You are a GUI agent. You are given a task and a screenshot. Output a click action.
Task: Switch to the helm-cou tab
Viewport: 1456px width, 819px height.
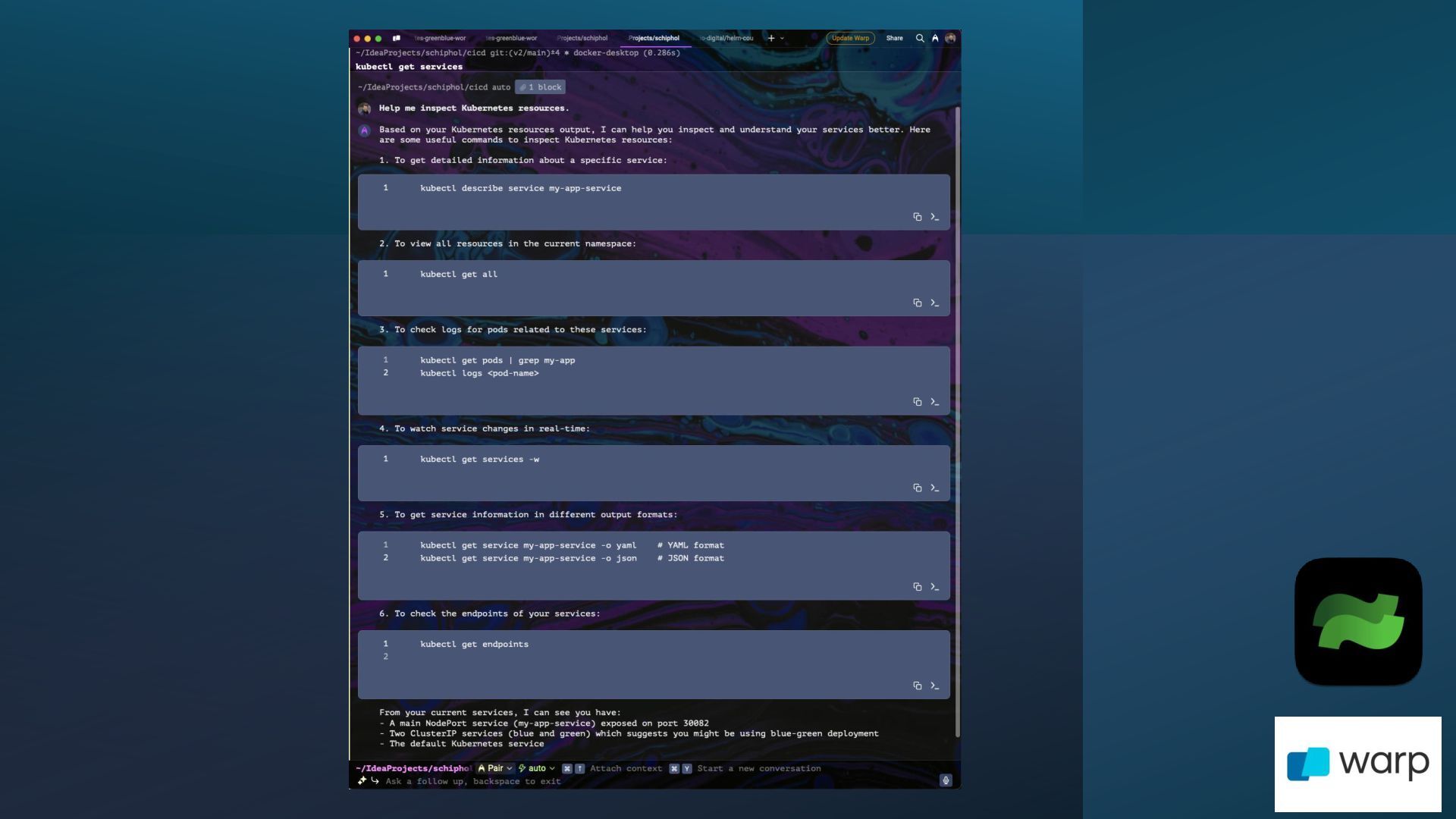point(726,38)
